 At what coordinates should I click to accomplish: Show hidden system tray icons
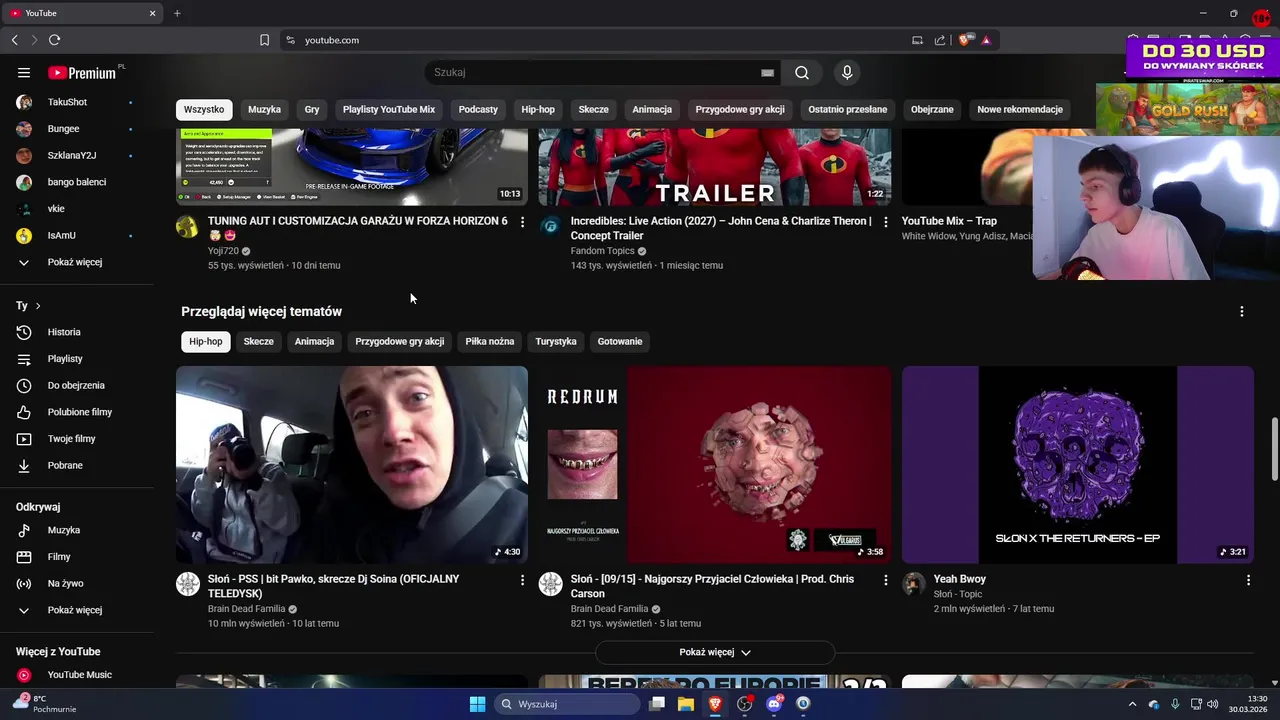tap(1132, 704)
